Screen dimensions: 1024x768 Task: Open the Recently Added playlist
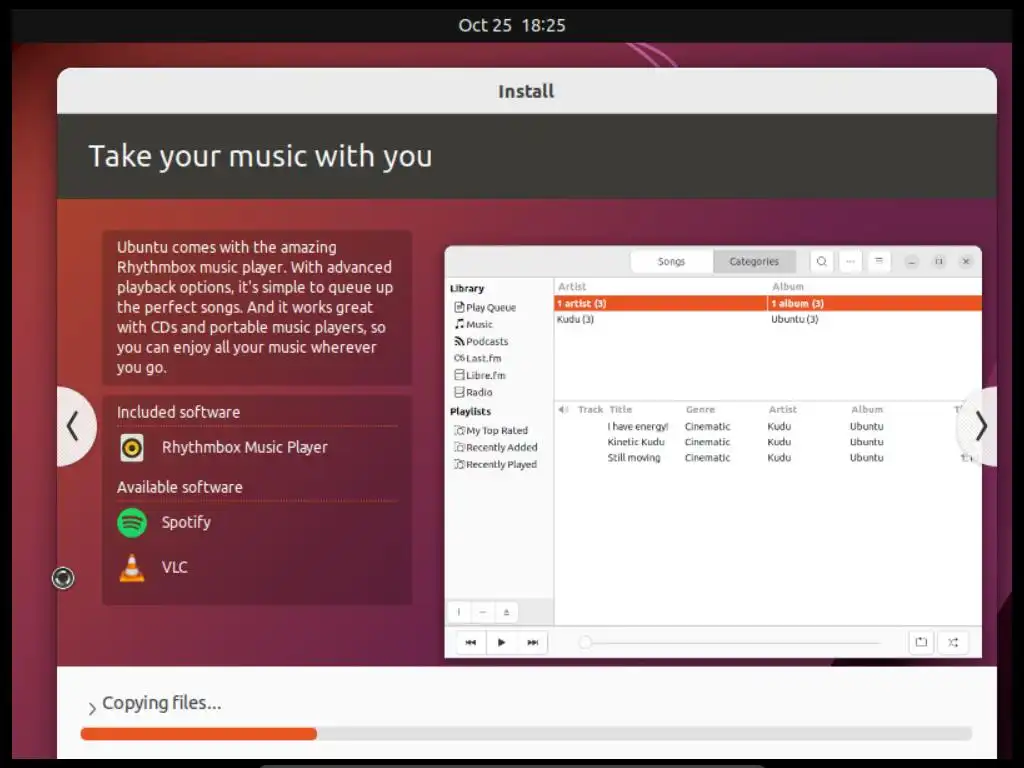point(496,448)
